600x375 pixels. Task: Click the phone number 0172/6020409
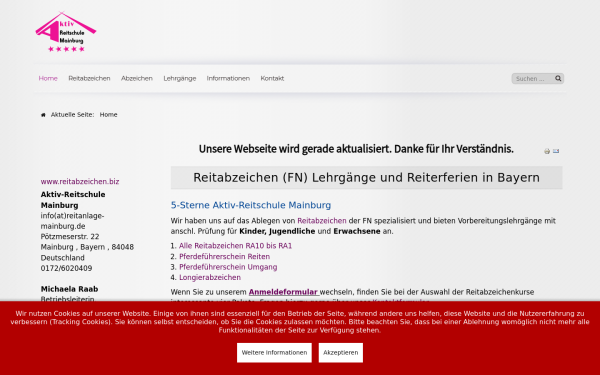66,268
